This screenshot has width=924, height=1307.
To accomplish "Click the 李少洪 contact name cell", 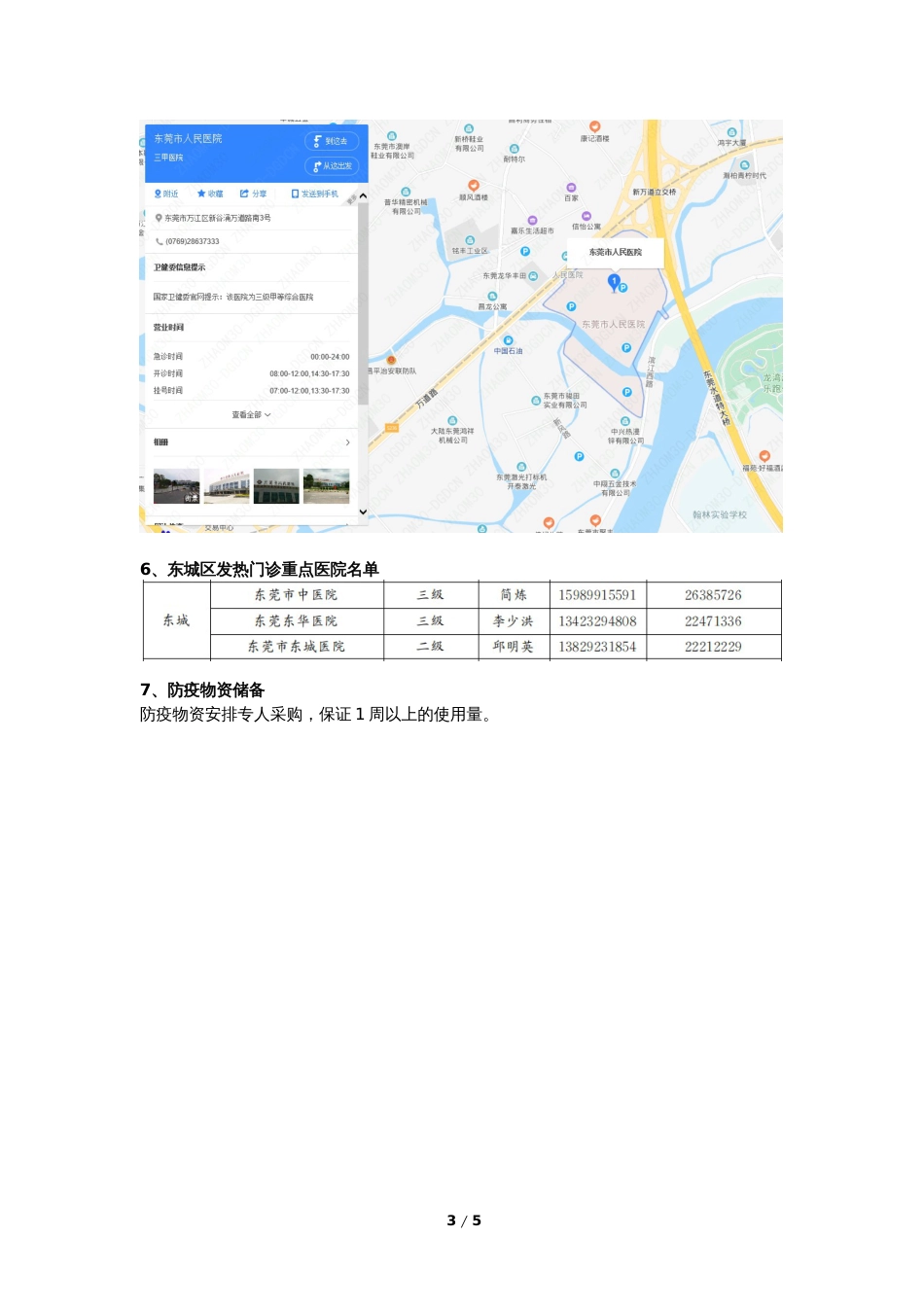I will 514,620.
